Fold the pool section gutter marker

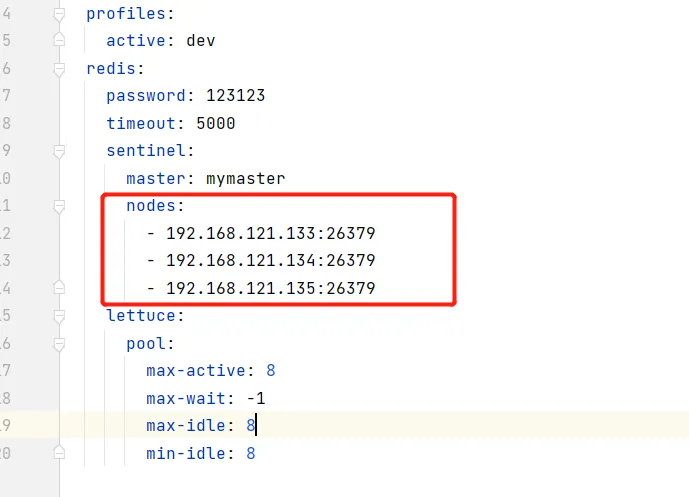pyautogui.click(x=59, y=344)
